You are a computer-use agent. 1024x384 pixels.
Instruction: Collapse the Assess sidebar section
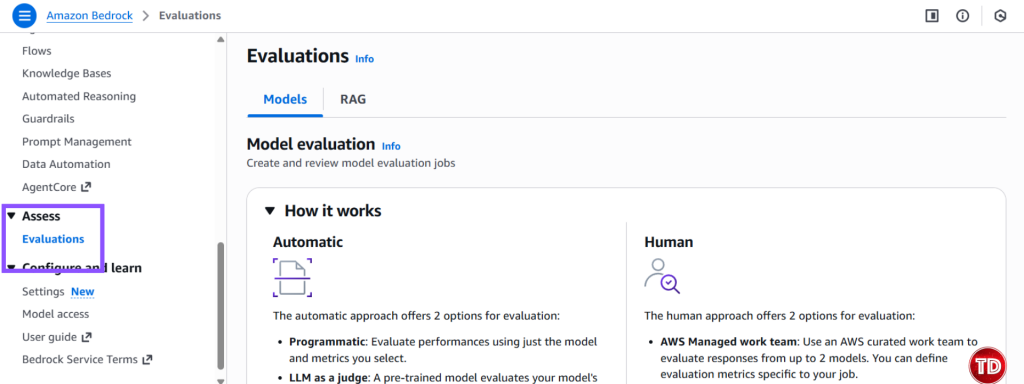(11, 216)
